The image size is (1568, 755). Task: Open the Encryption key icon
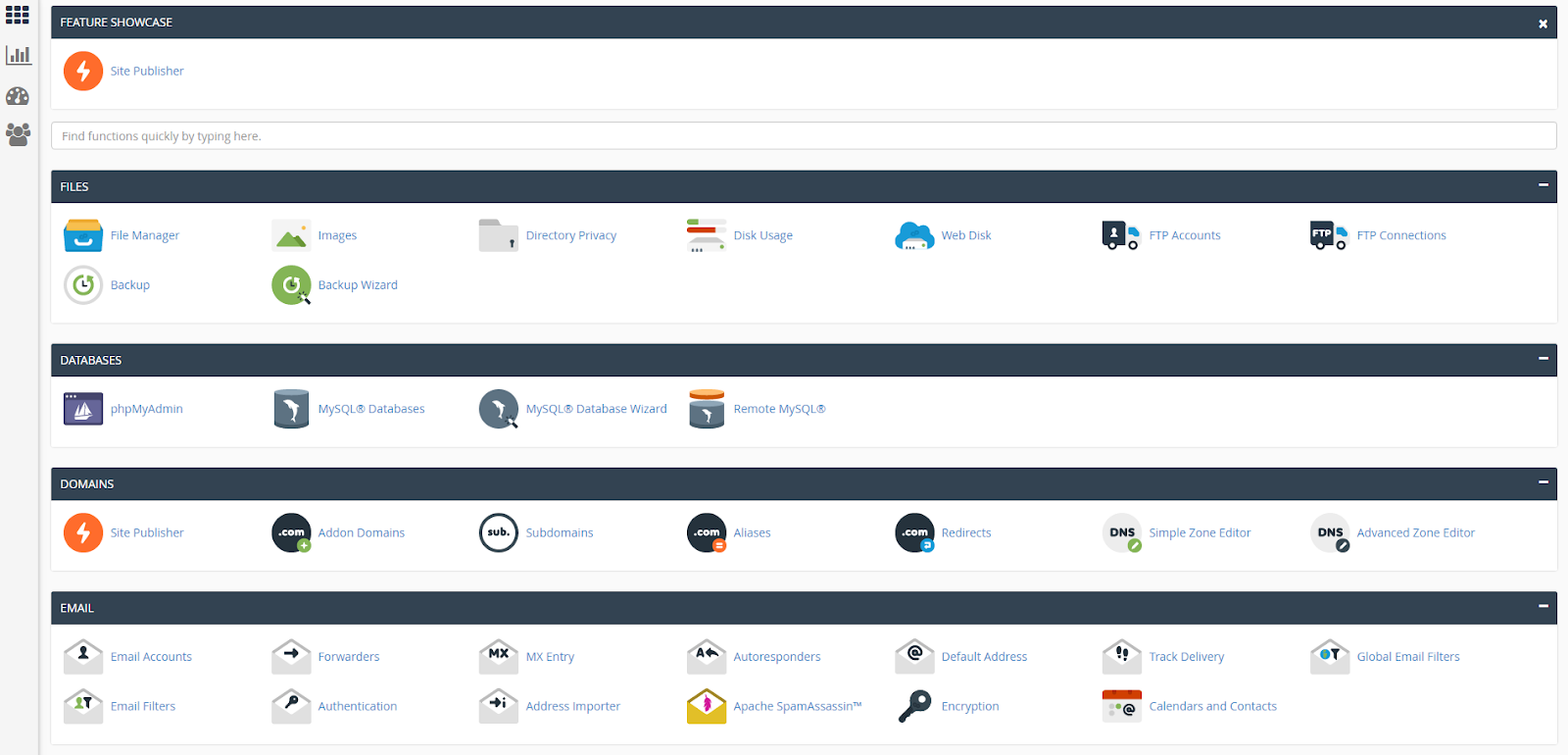914,706
